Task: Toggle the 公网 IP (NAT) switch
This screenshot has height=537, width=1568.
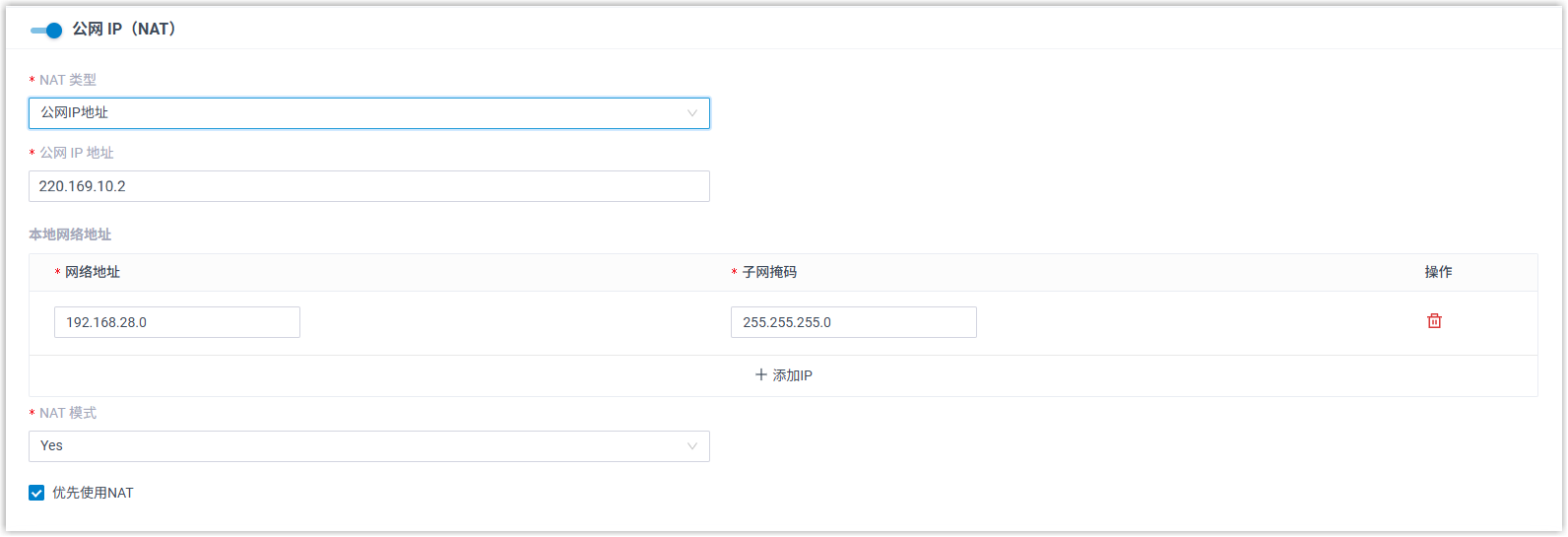Action: (x=46, y=31)
